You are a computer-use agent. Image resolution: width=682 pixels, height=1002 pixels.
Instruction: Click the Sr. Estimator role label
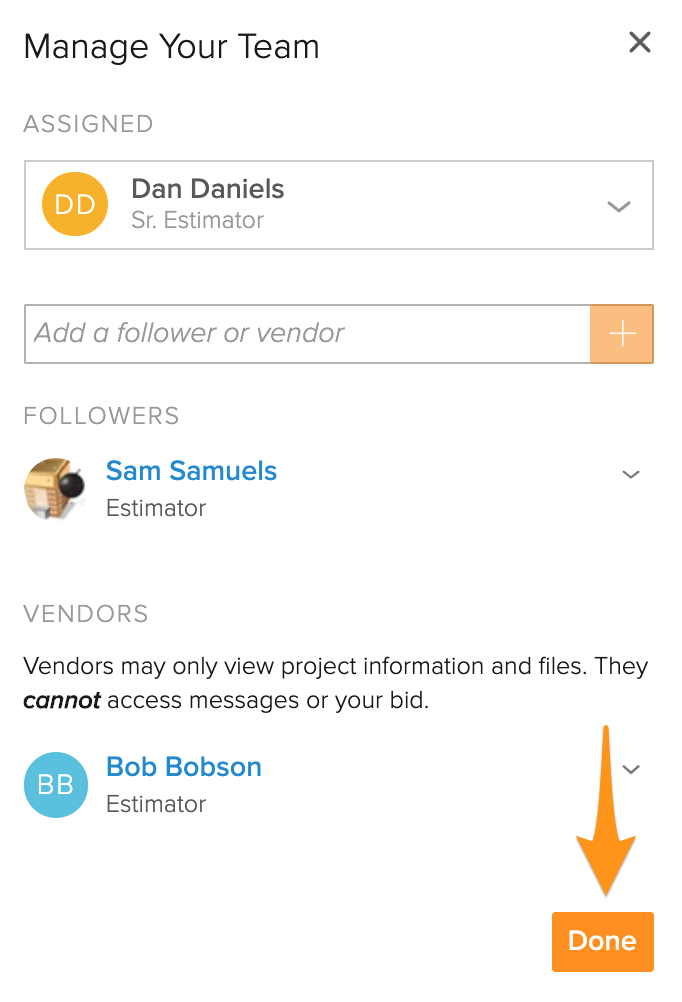[197, 221]
